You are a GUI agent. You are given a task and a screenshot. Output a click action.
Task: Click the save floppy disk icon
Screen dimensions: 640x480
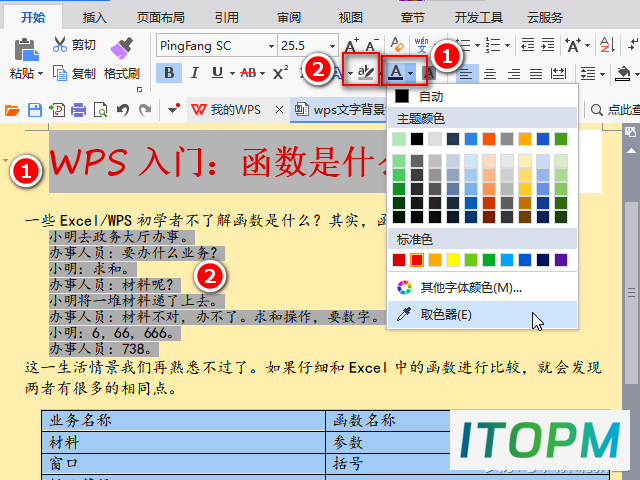[35, 110]
